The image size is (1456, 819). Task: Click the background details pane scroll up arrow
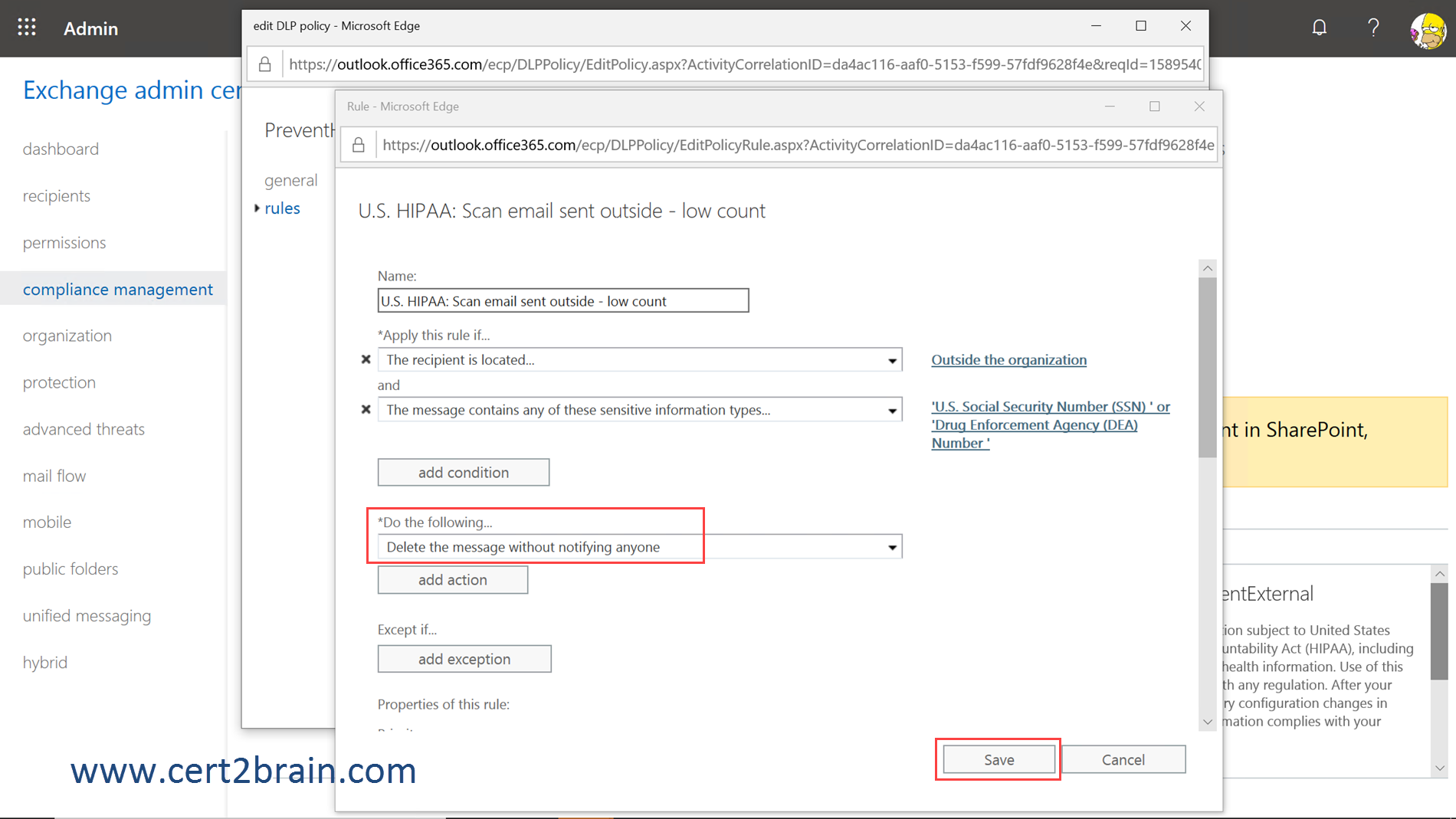(x=1439, y=573)
